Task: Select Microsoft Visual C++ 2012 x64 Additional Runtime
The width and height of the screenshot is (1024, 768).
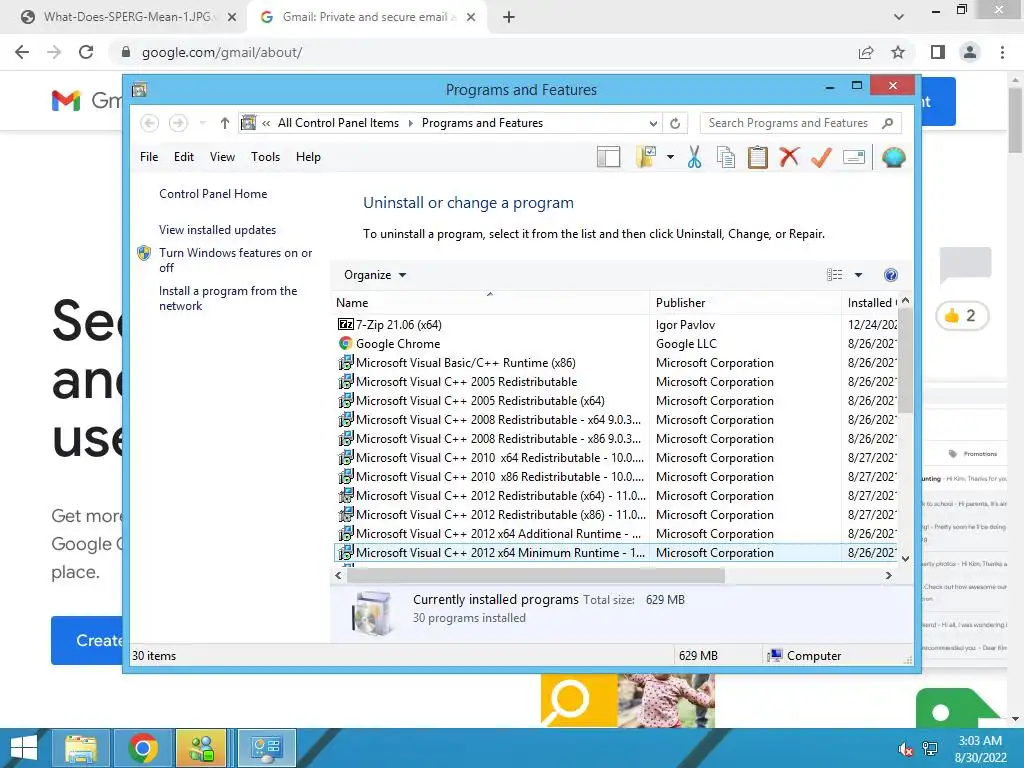Action: point(615,534)
